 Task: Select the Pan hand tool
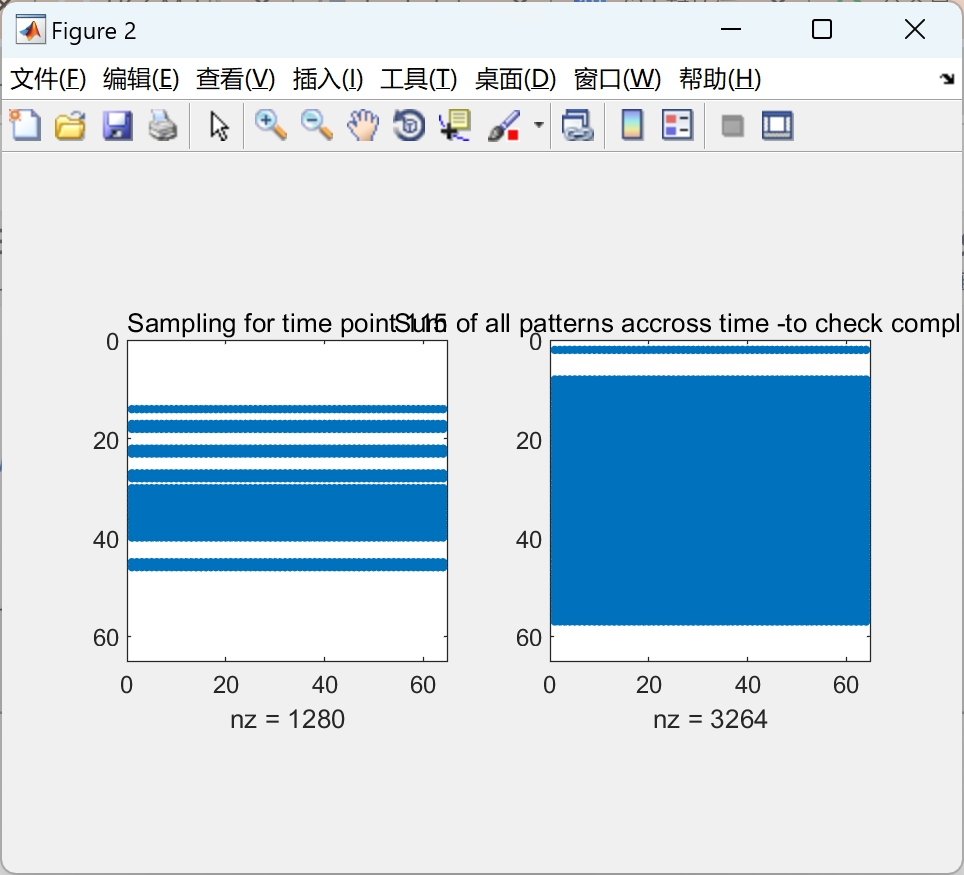click(363, 125)
